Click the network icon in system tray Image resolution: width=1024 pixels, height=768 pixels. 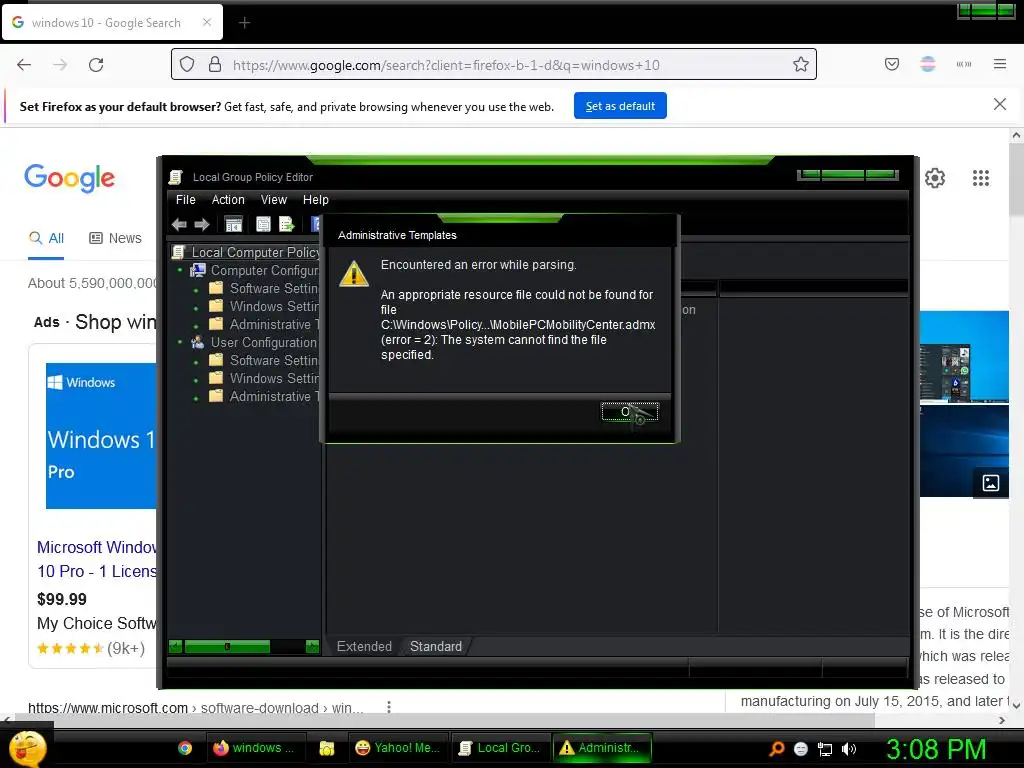point(825,749)
